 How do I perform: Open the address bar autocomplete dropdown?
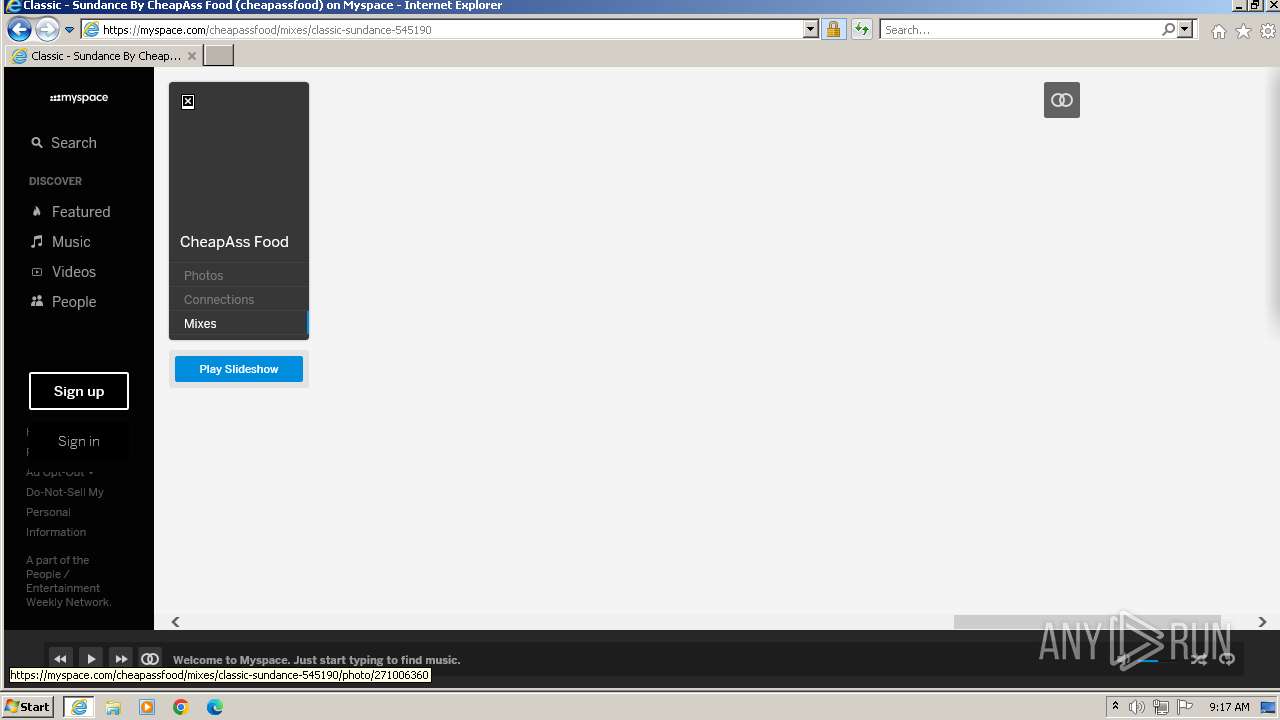(x=811, y=30)
